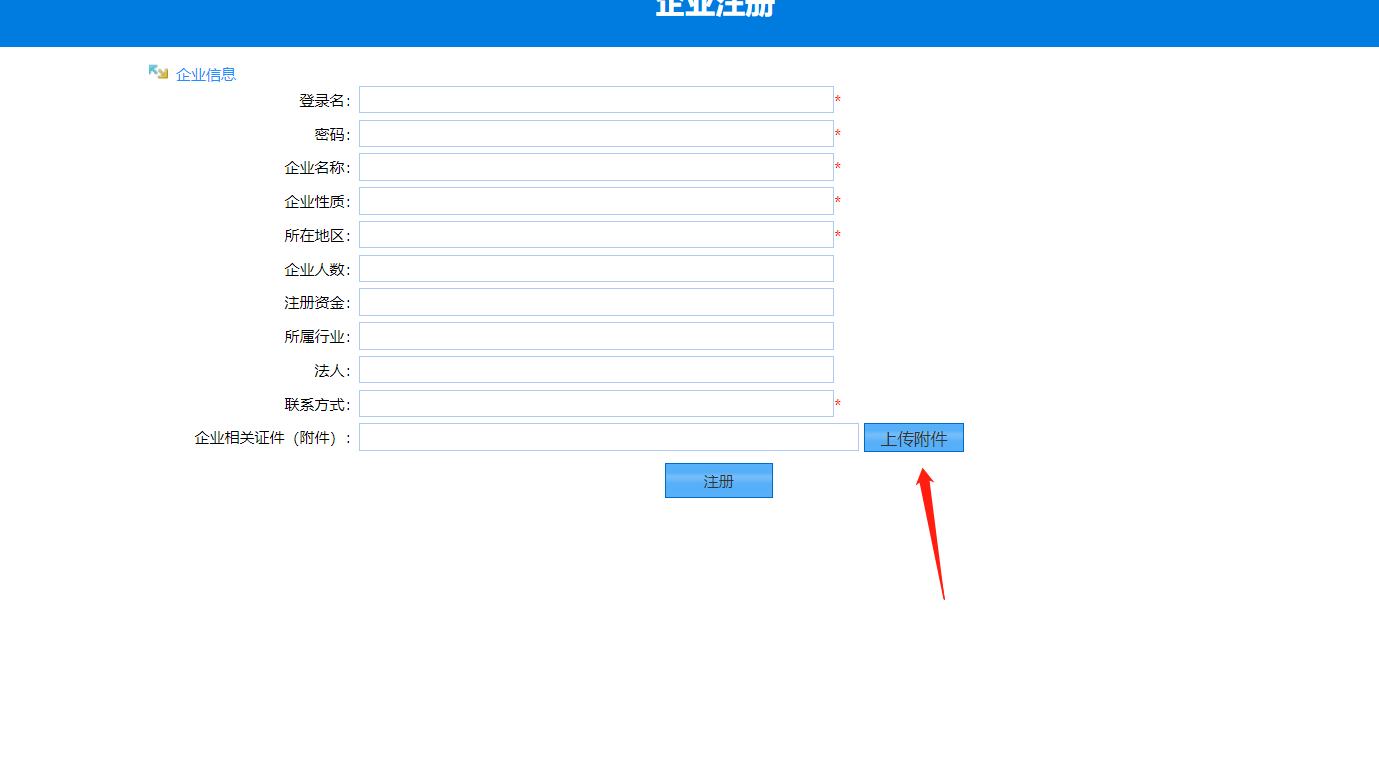The width and height of the screenshot is (1379, 762).
Task: Click the 企业信息 section arrow icon
Action: [158, 72]
